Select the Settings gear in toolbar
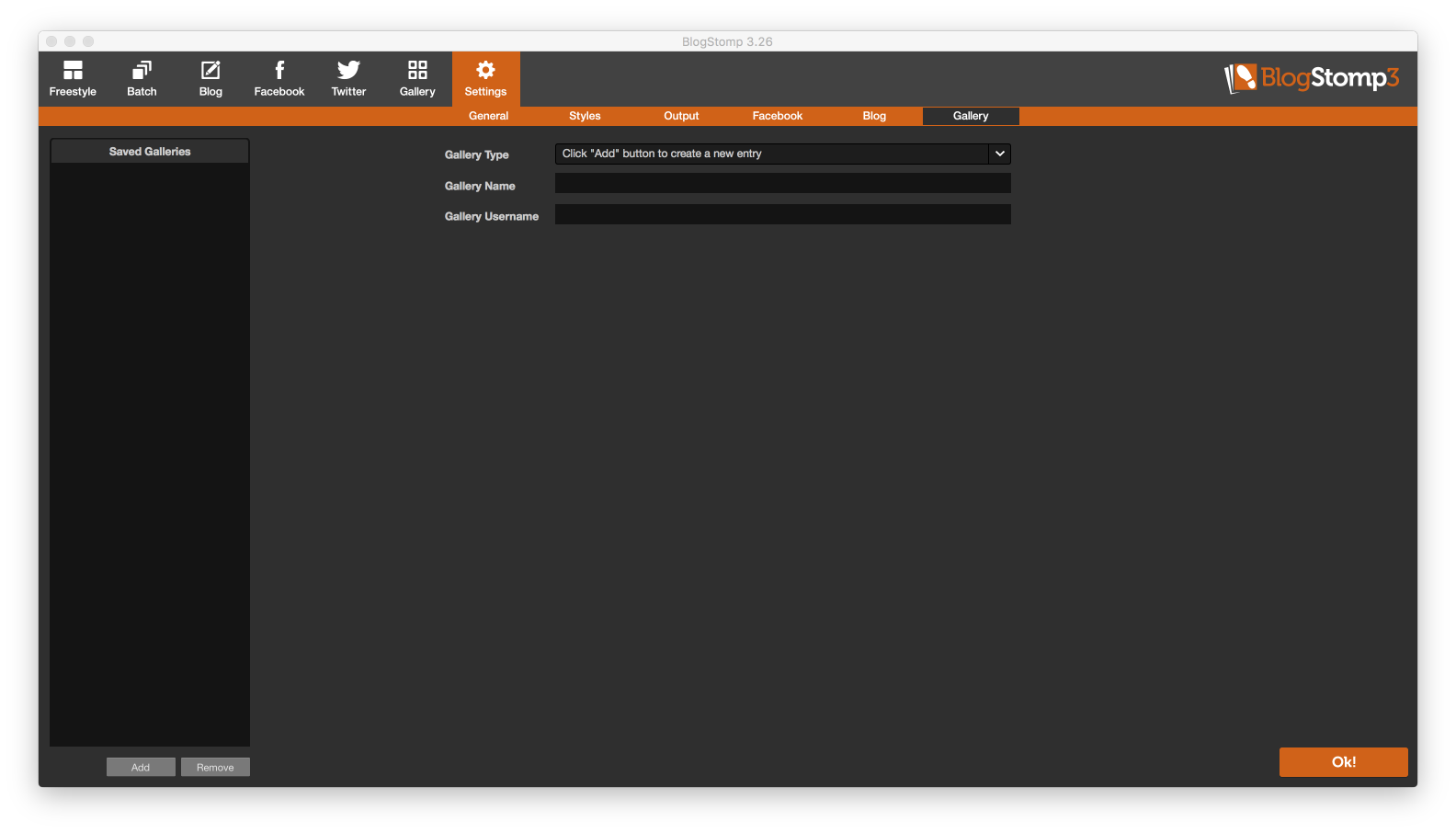Screen dimensions: 1456x833 tap(485, 79)
